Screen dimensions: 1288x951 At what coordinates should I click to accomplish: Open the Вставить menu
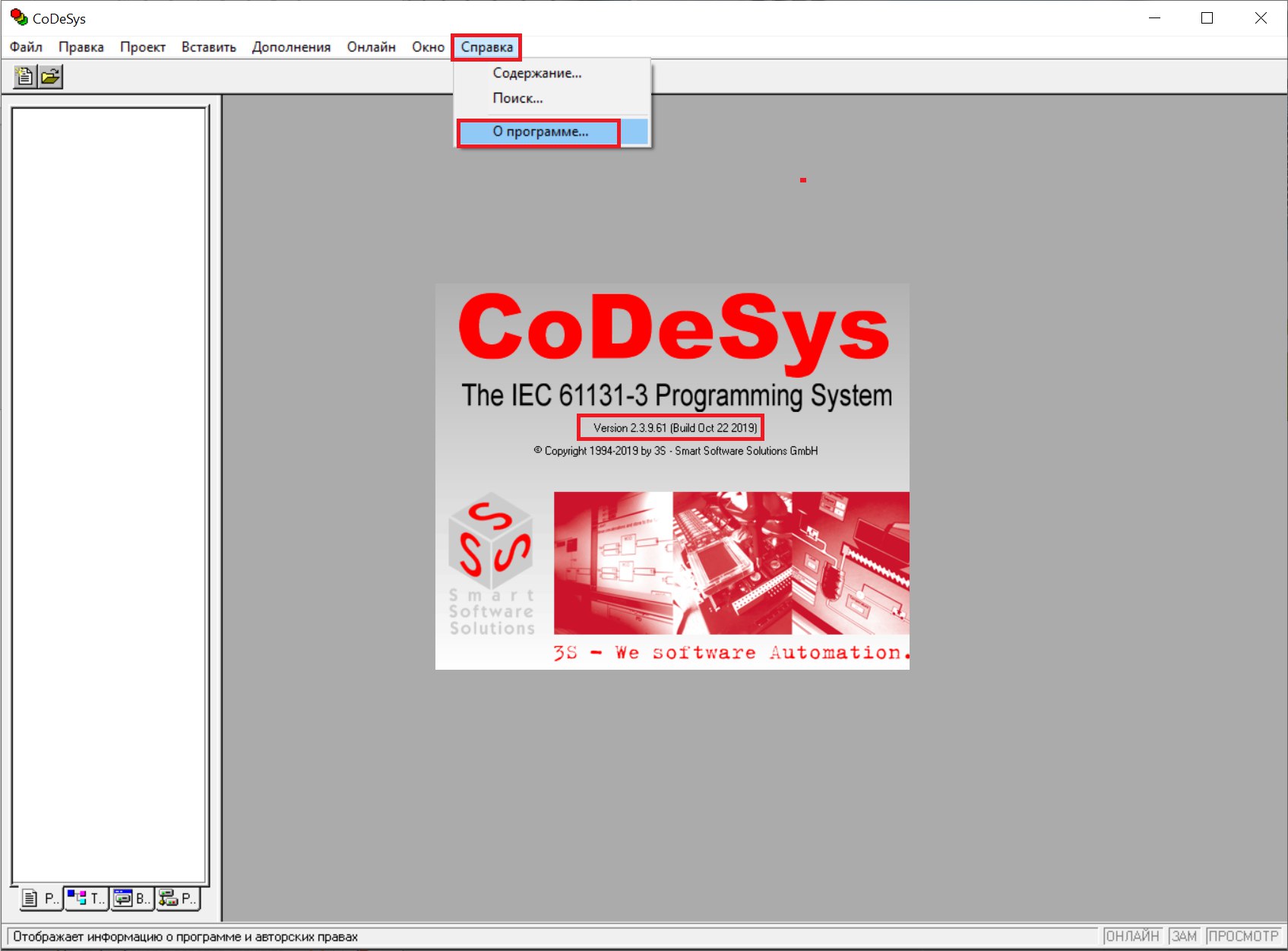(209, 47)
